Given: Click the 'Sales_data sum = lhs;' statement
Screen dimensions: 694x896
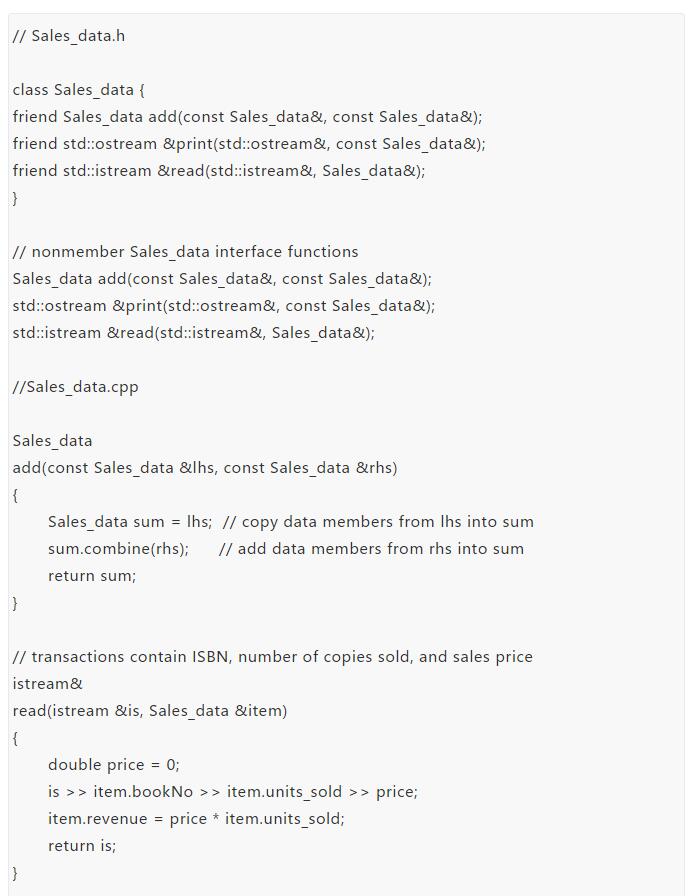Looking at the screenshot, I should pos(130,522).
